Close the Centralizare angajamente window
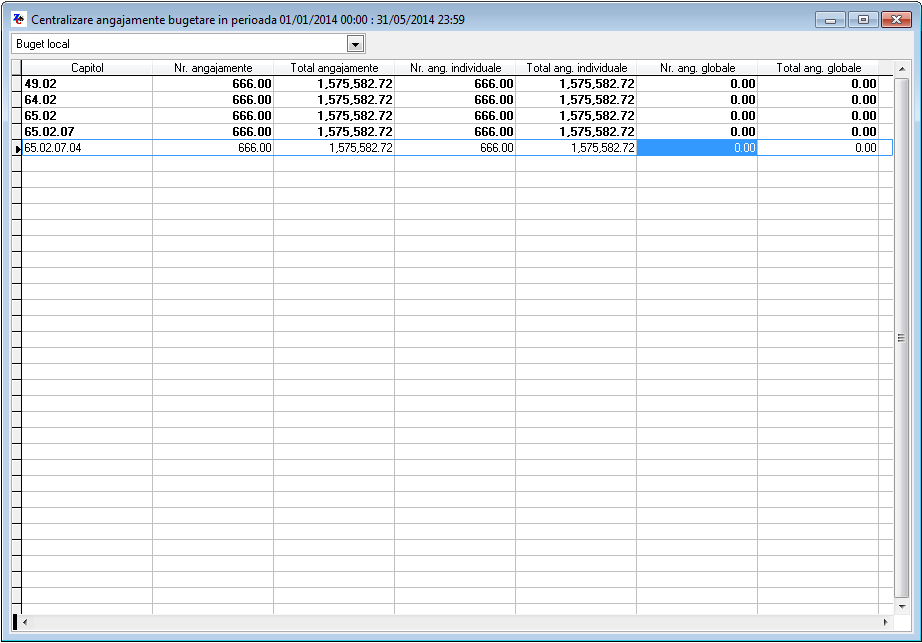The image size is (922, 643). pyautogui.click(x=896, y=20)
